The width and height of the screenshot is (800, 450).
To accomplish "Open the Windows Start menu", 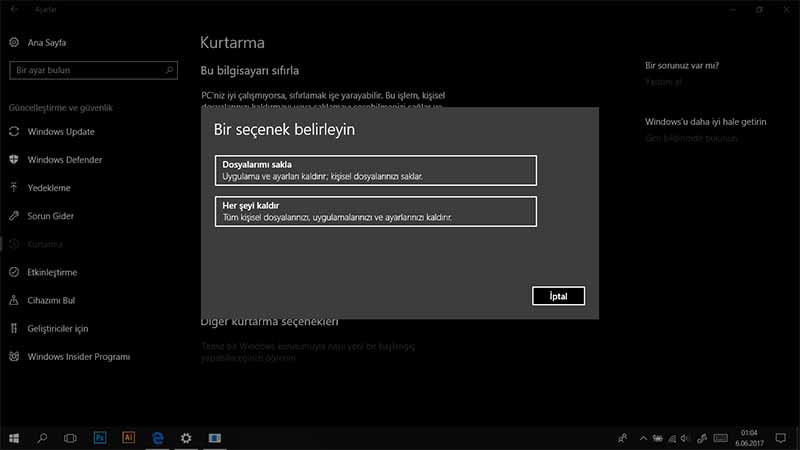I will tap(14, 438).
